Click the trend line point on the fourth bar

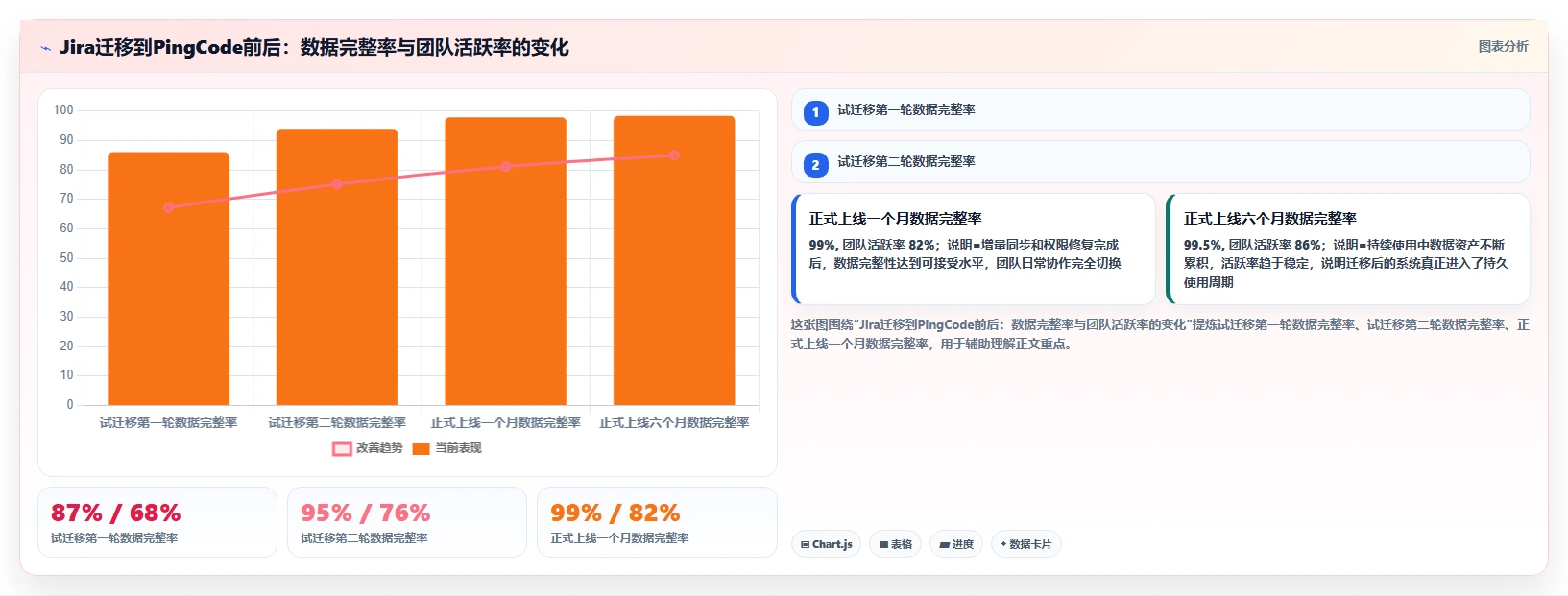coord(674,155)
